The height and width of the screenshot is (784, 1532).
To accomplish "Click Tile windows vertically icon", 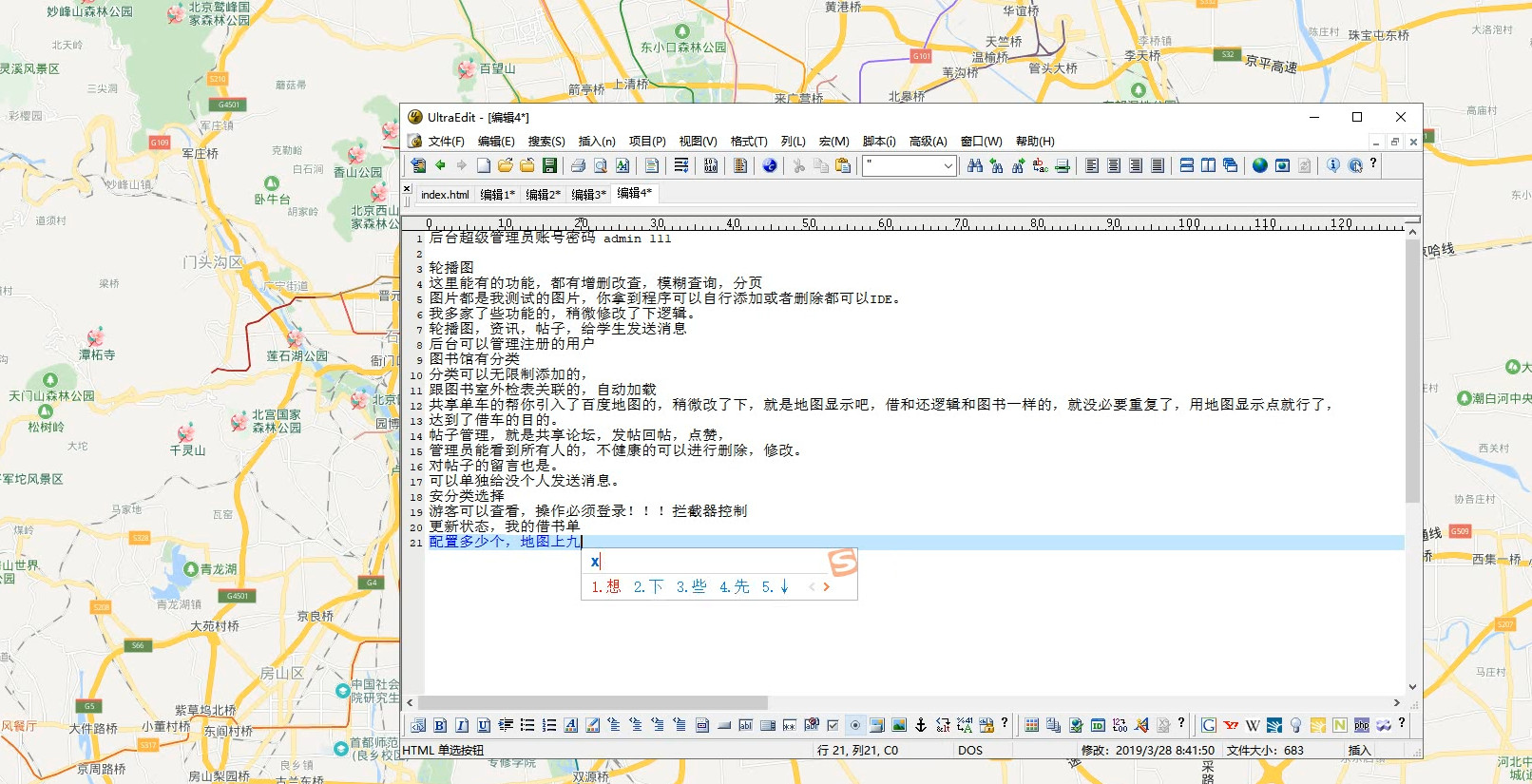I will coord(1209,165).
